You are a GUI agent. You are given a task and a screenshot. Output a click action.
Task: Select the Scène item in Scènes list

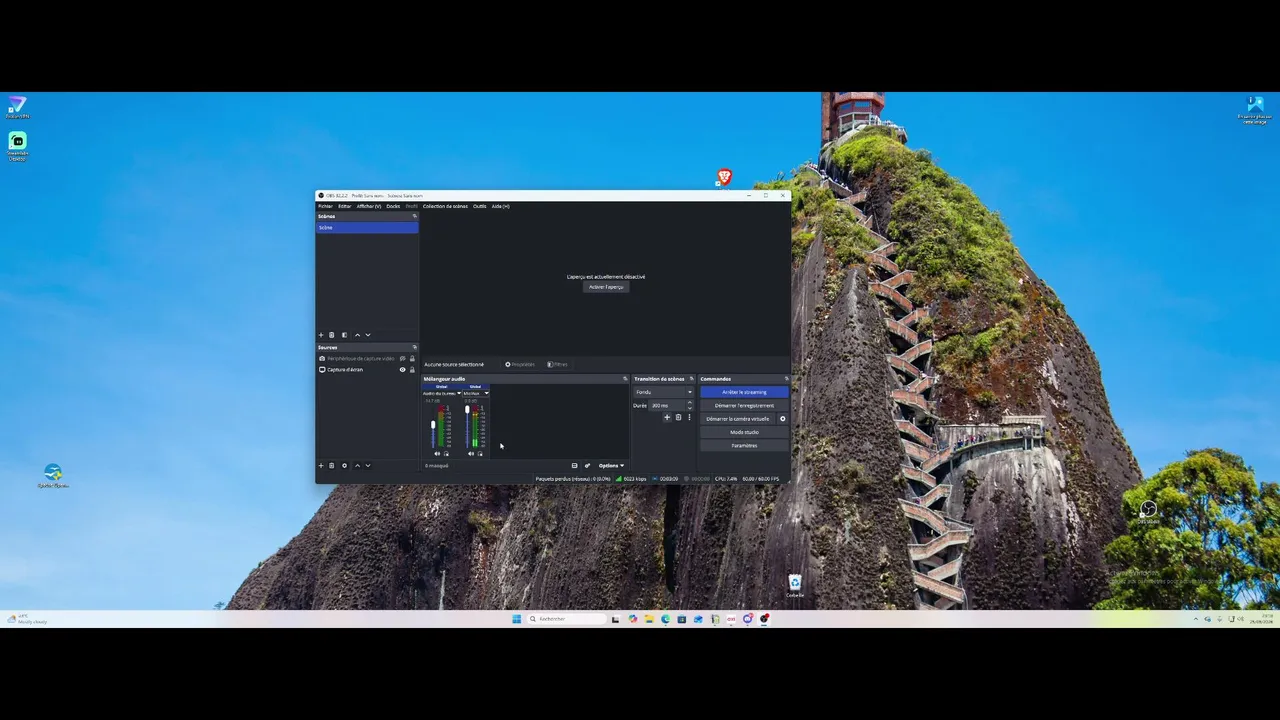367,227
